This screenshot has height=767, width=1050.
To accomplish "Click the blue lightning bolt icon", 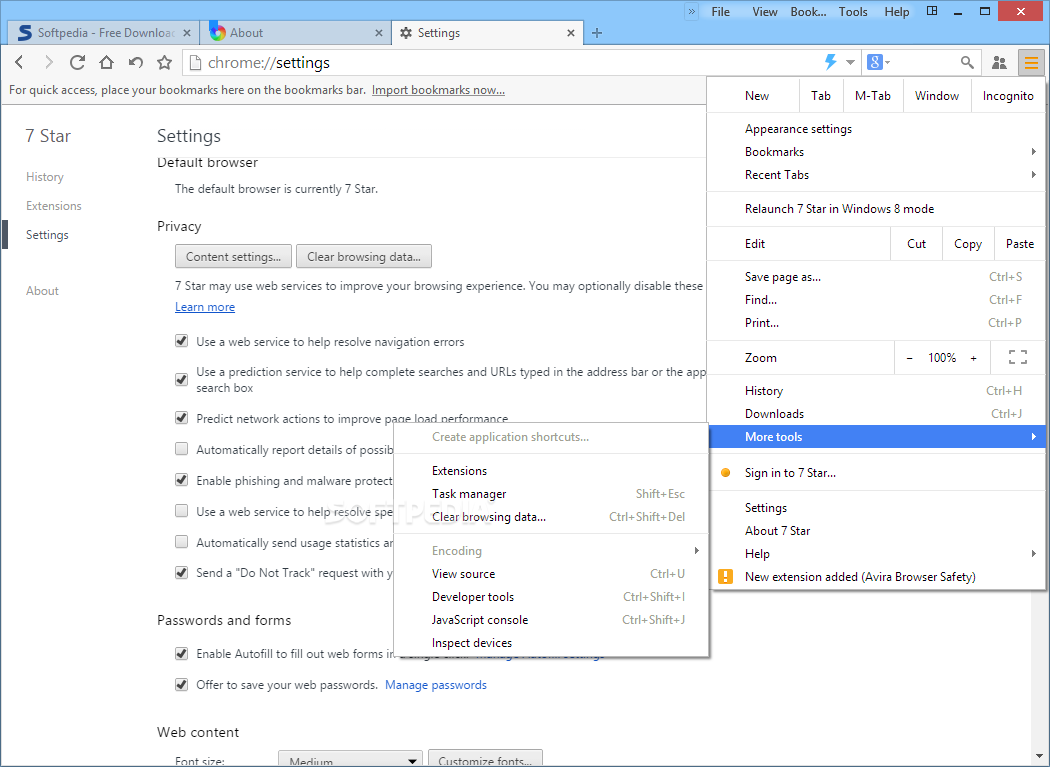I will coord(830,62).
